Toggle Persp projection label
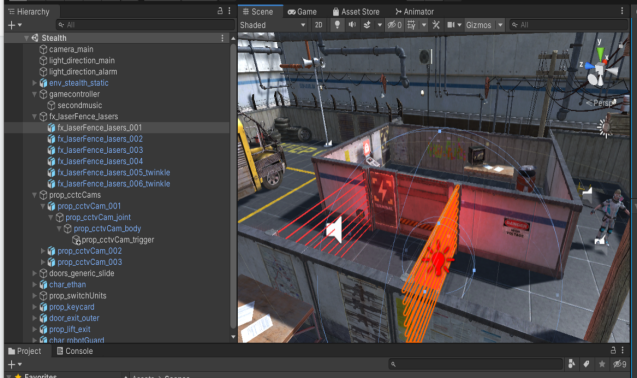637x378 pixels. 601,103
